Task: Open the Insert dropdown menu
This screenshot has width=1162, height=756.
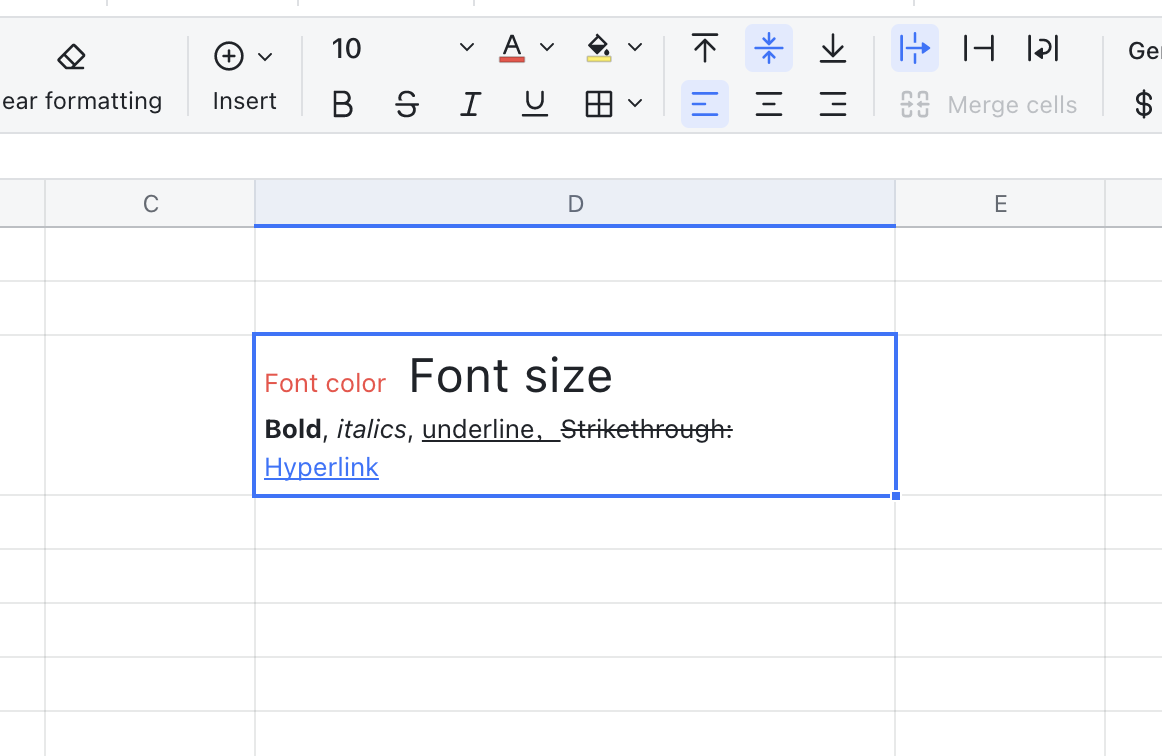Action: coord(244,57)
